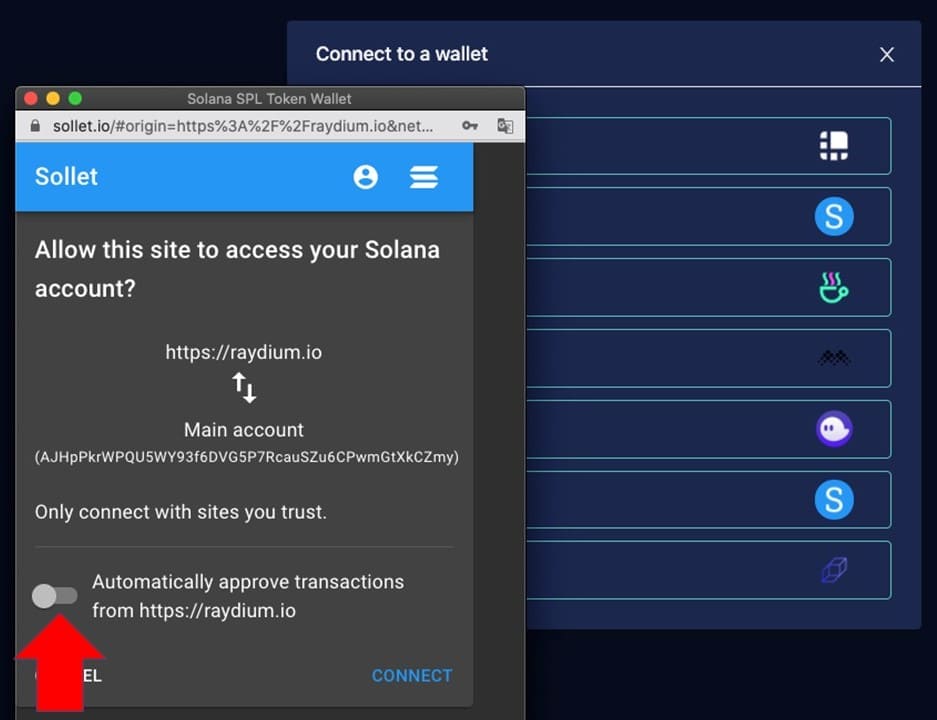Click the CONNECT button in Sollet

(412, 676)
